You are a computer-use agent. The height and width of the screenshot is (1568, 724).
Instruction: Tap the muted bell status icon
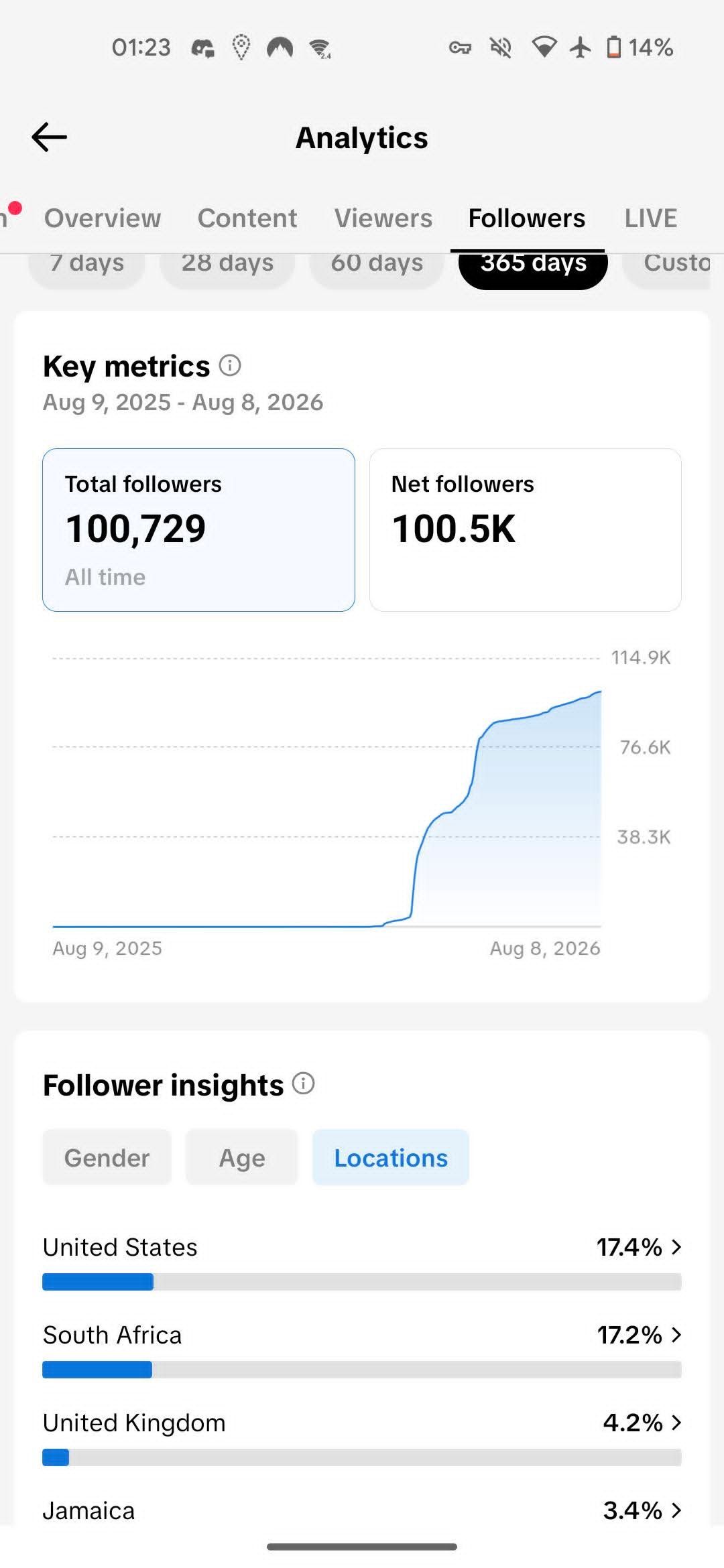[501, 48]
